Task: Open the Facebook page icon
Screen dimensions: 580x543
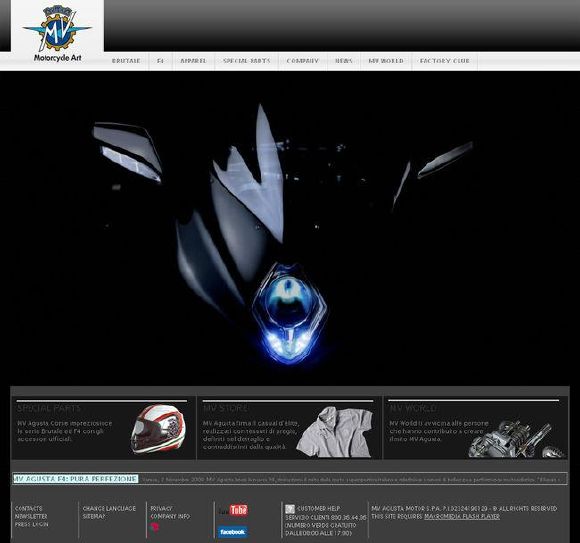Action: pos(232,532)
